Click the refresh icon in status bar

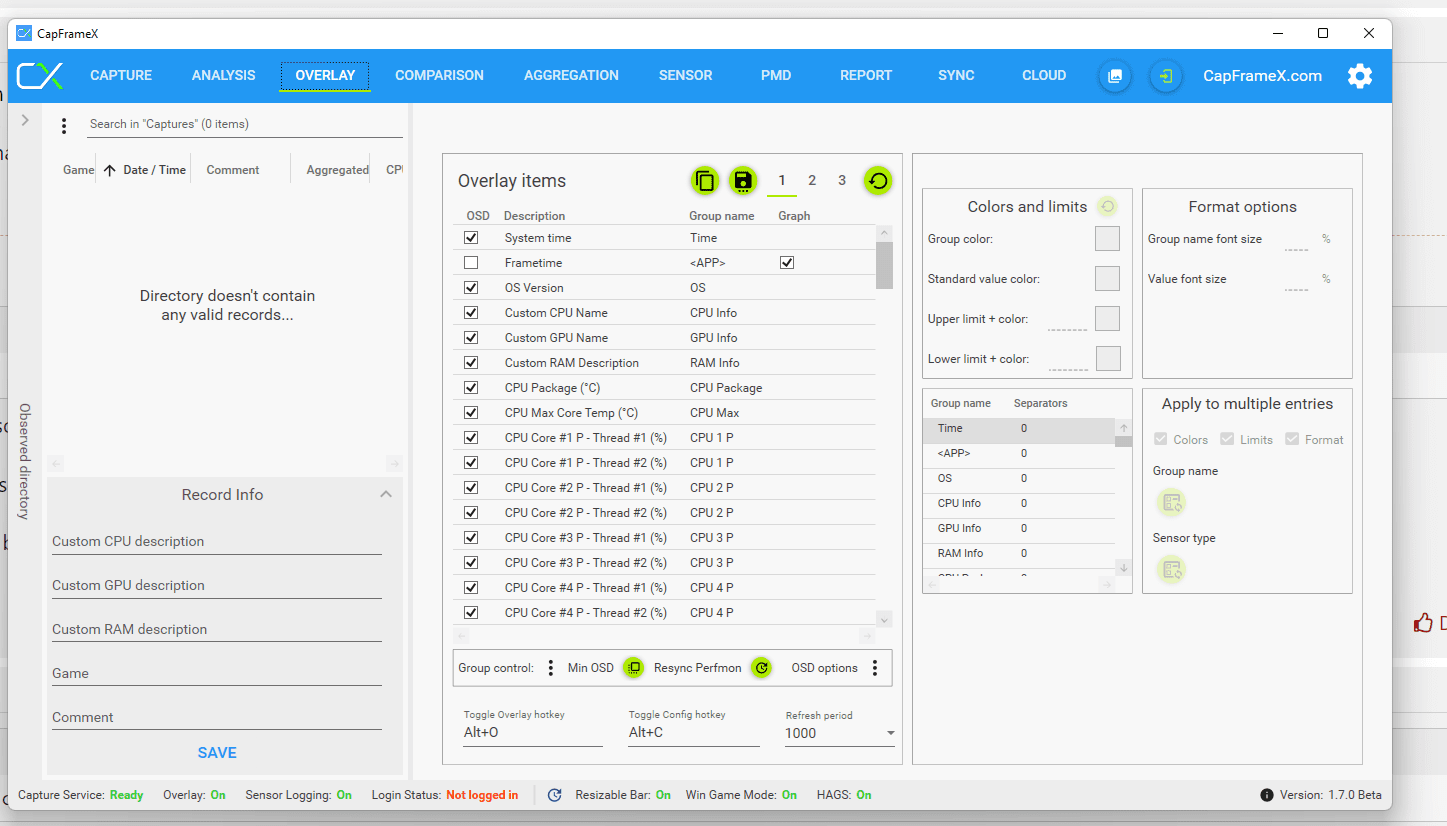click(554, 795)
